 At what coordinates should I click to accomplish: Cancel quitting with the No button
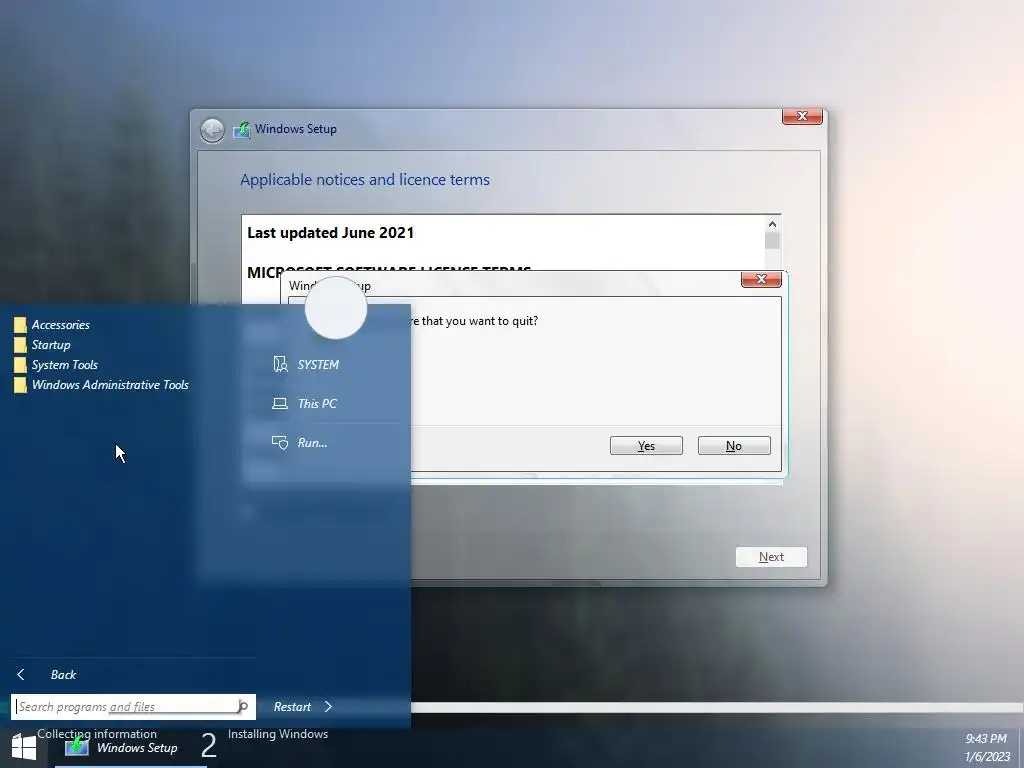(x=734, y=445)
